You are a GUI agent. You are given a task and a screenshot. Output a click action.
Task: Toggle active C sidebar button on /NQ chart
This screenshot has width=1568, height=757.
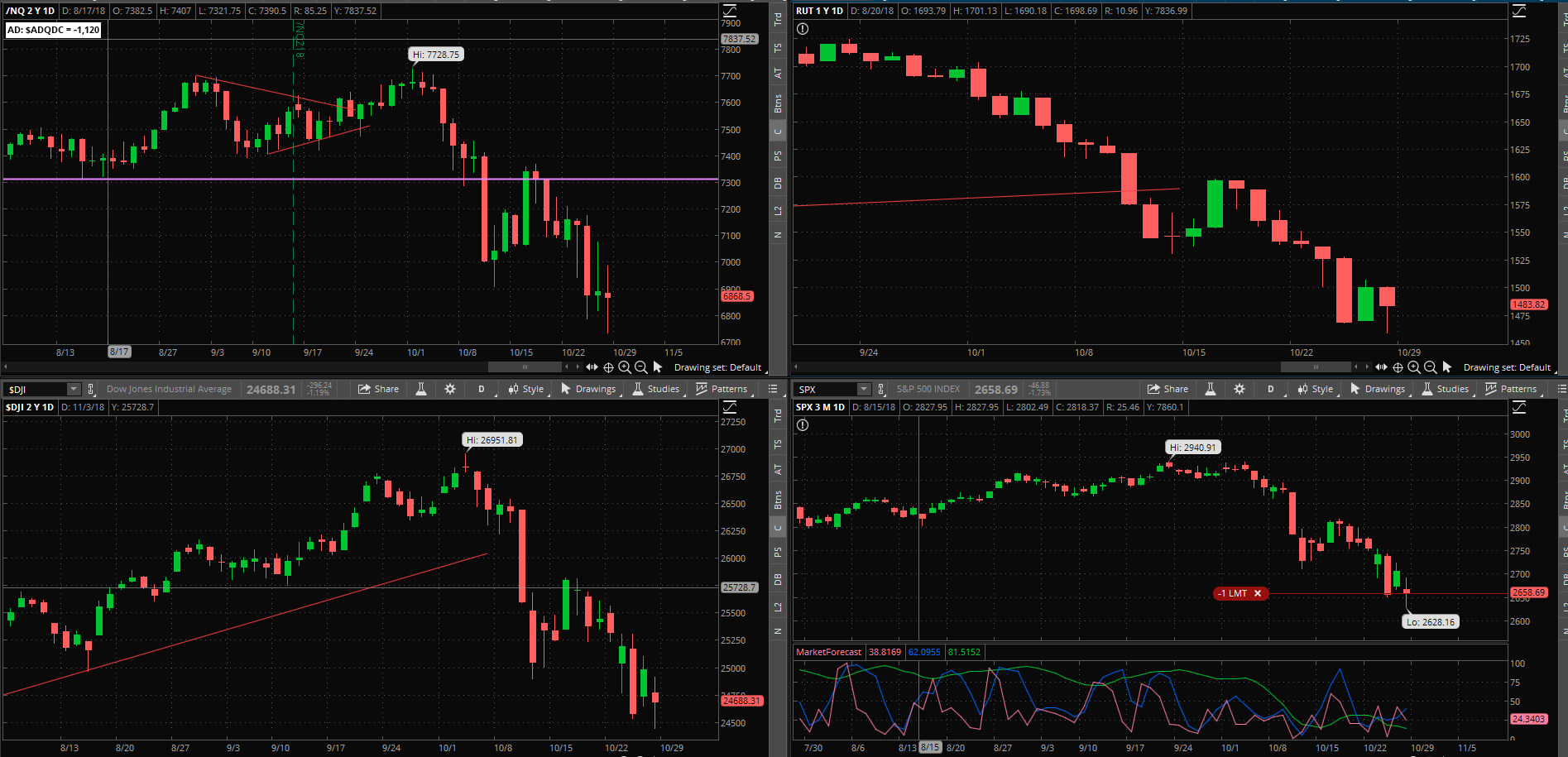pyautogui.click(x=778, y=132)
